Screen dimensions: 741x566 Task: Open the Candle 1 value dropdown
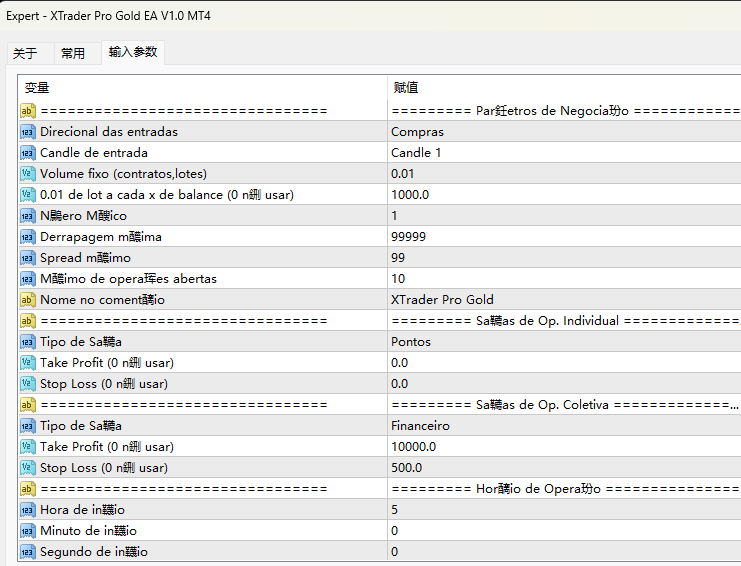[560, 153]
